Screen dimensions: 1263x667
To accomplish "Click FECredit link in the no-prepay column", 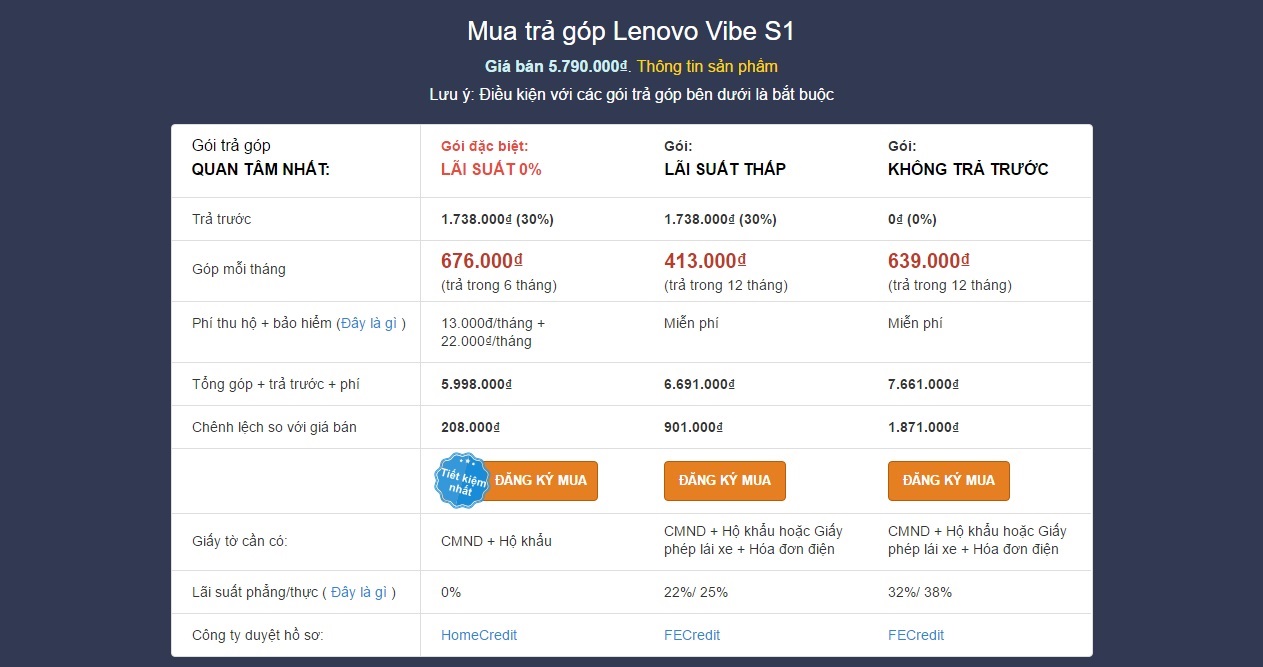I will [x=916, y=635].
